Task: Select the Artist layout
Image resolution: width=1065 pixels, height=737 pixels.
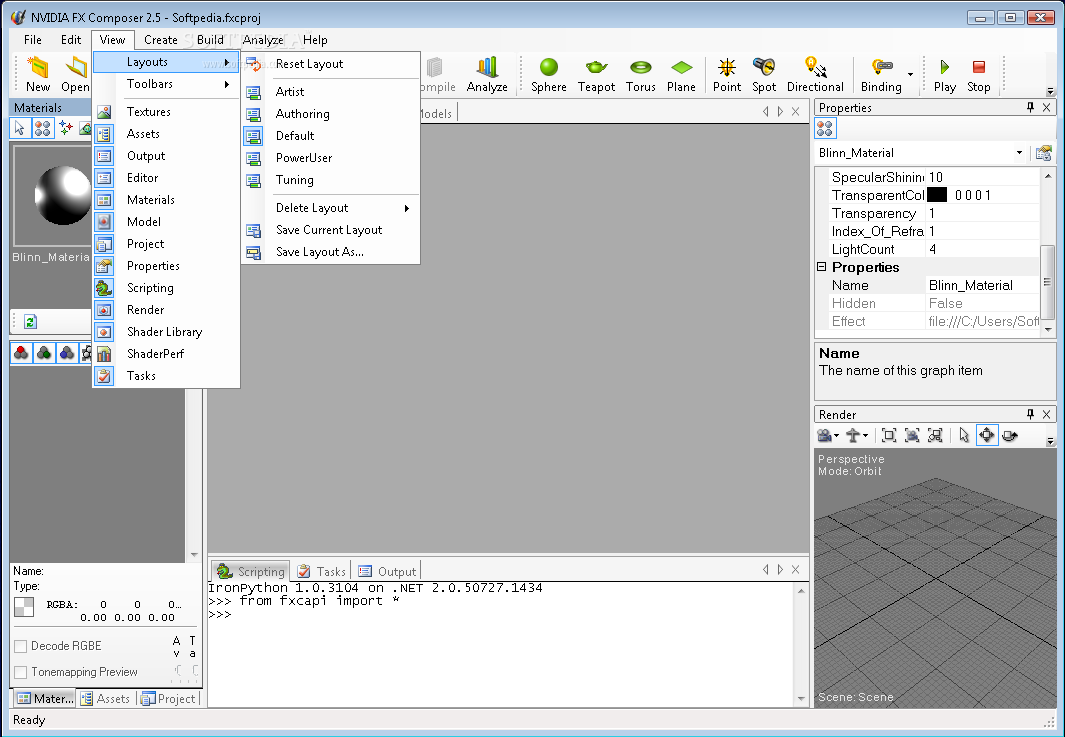Action: tap(331, 92)
